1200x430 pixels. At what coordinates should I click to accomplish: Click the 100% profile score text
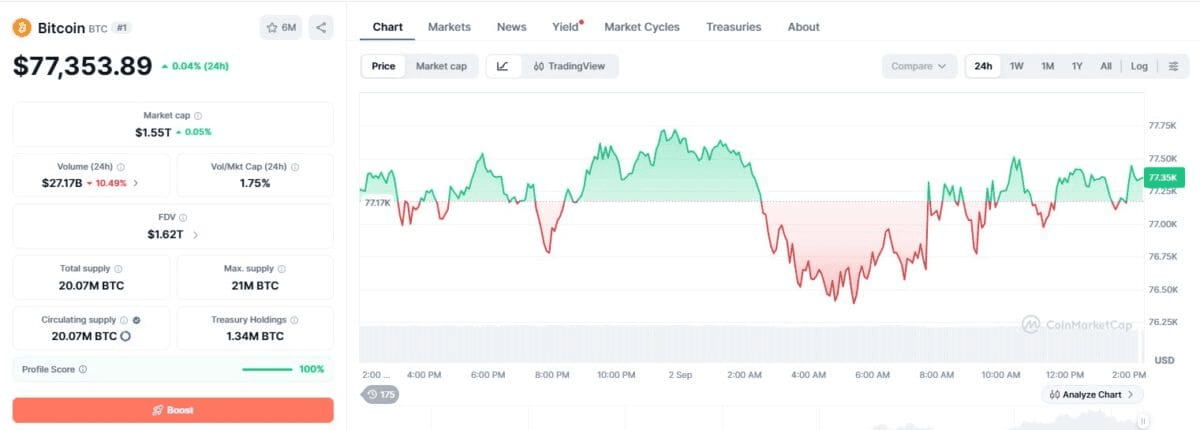[312, 369]
